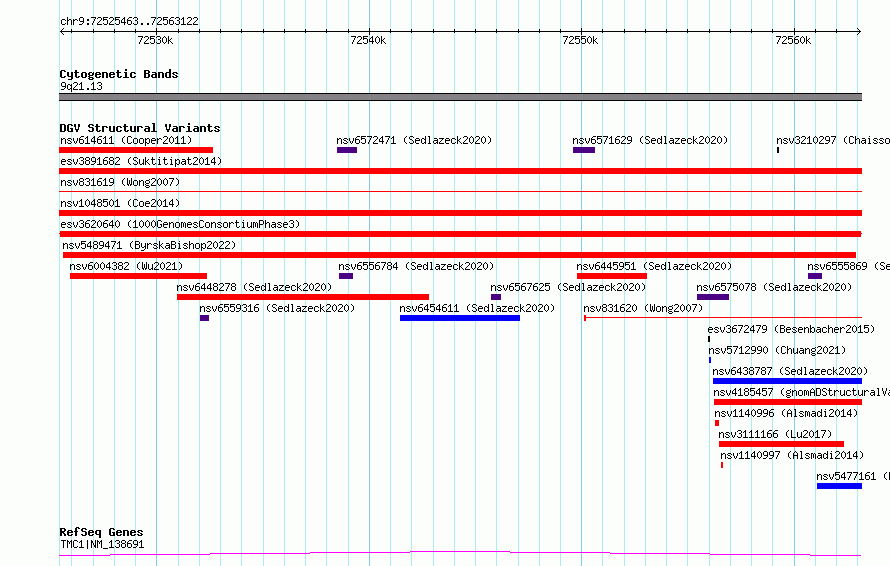Viewport: 890px width, 566px height.
Task: Click esv3620640 (1000GenomesConsortiumPhase3) label
Action: pyautogui.click(x=180, y=224)
